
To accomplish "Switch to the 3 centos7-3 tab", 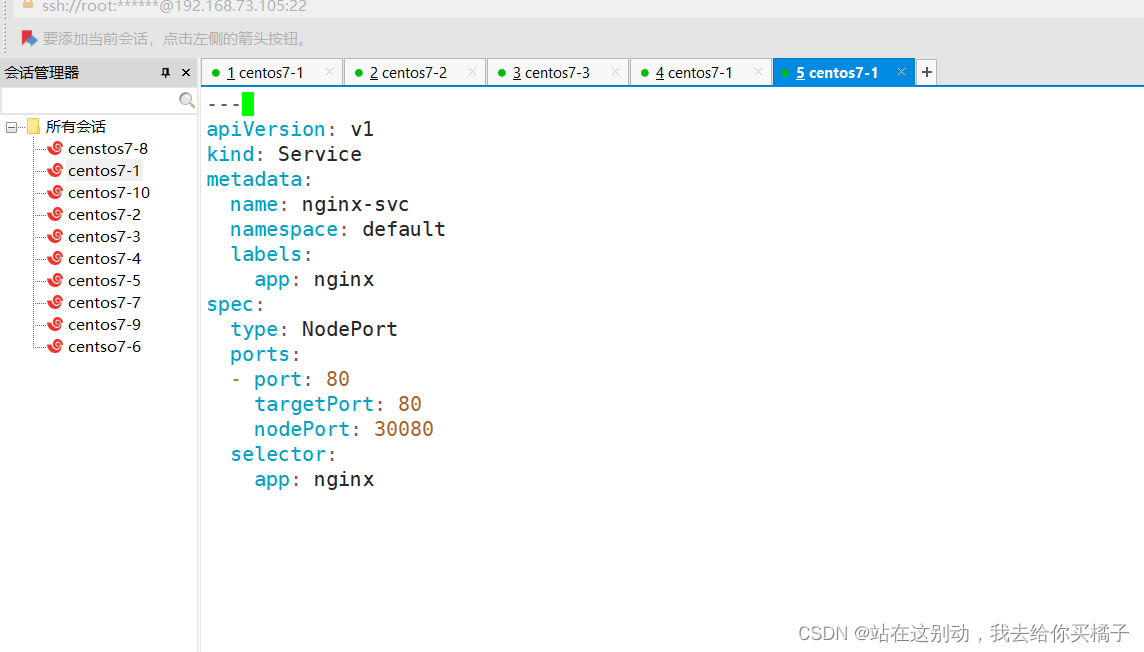I will (x=551, y=73).
